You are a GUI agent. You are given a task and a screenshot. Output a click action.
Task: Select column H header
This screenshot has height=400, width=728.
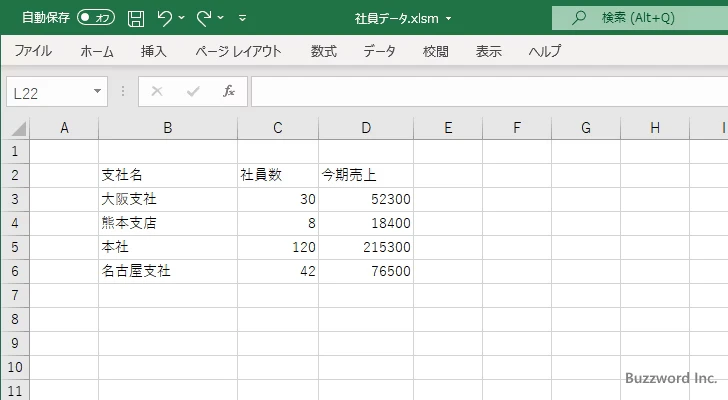(655, 128)
